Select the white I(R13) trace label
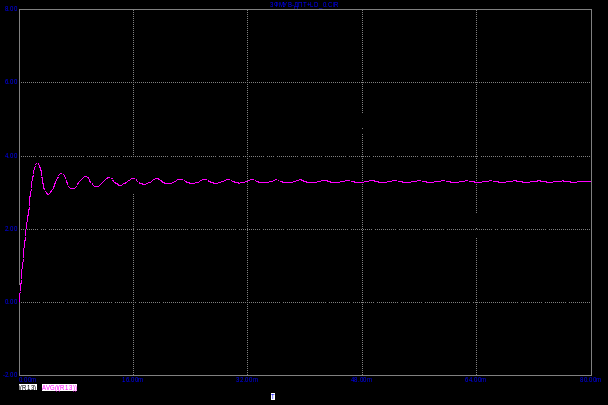The image size is (608, 405). click(28, 388)
